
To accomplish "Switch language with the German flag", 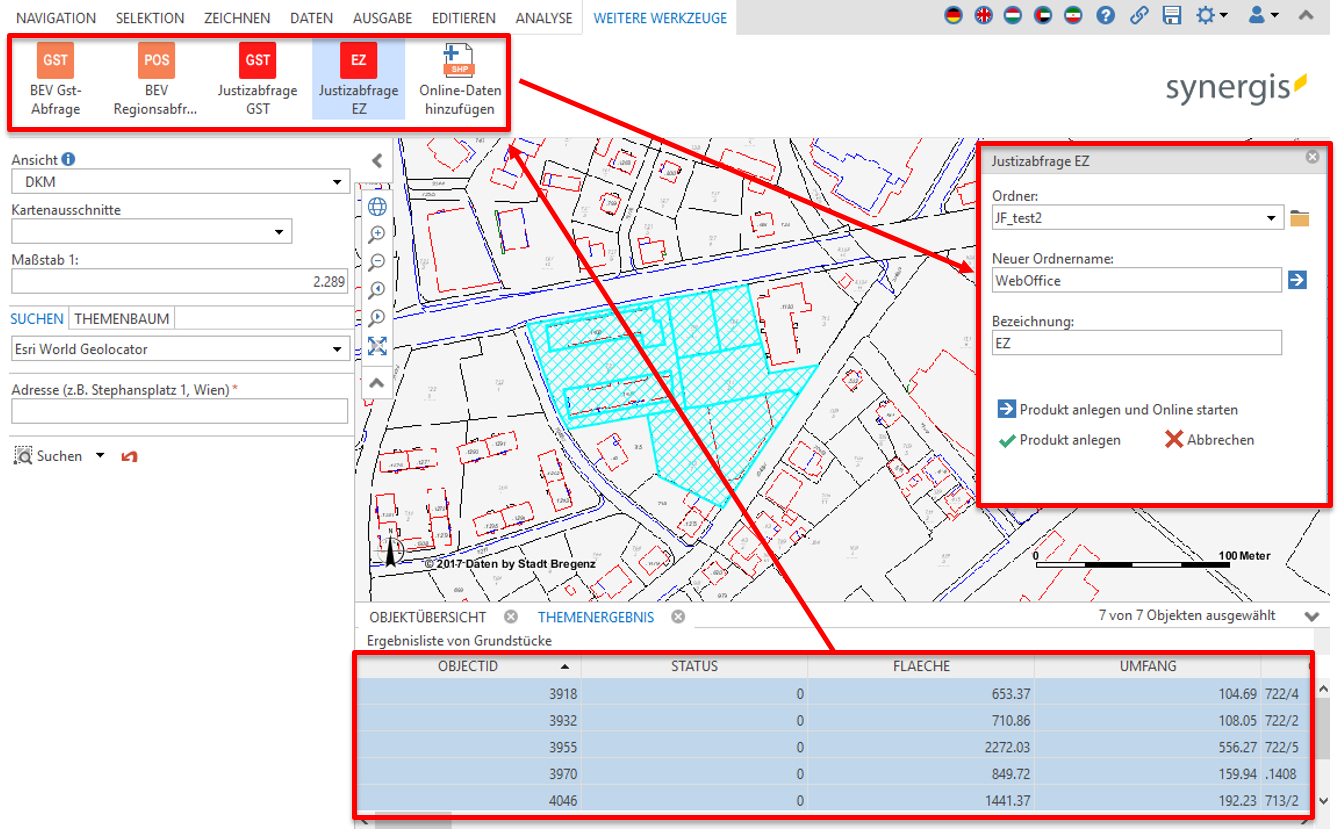I will point(954,16).
